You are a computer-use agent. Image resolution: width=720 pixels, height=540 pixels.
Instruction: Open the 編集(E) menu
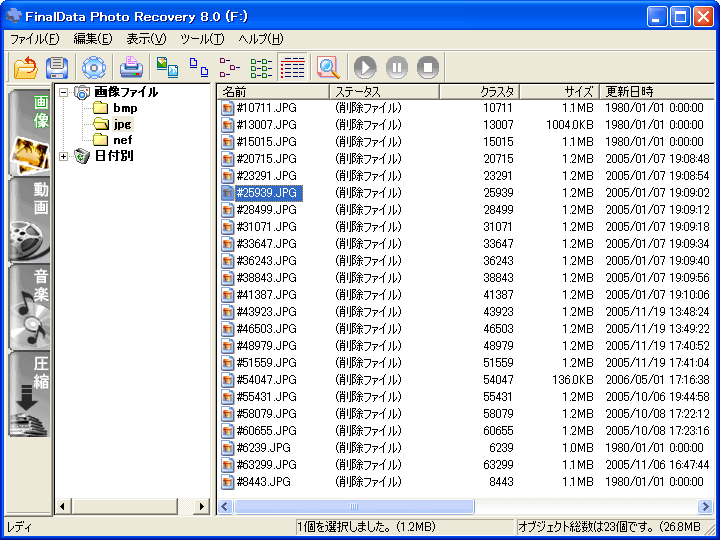coord(93,39)
